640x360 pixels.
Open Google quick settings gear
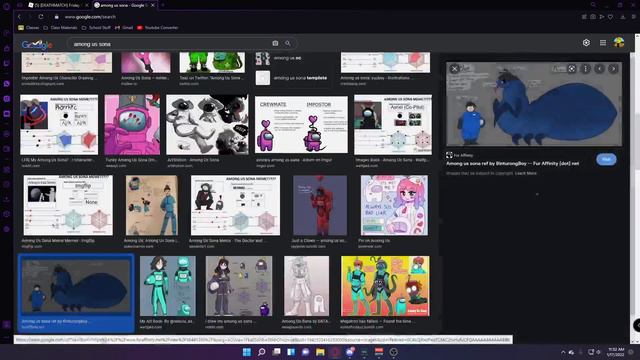tap(586, 42)
